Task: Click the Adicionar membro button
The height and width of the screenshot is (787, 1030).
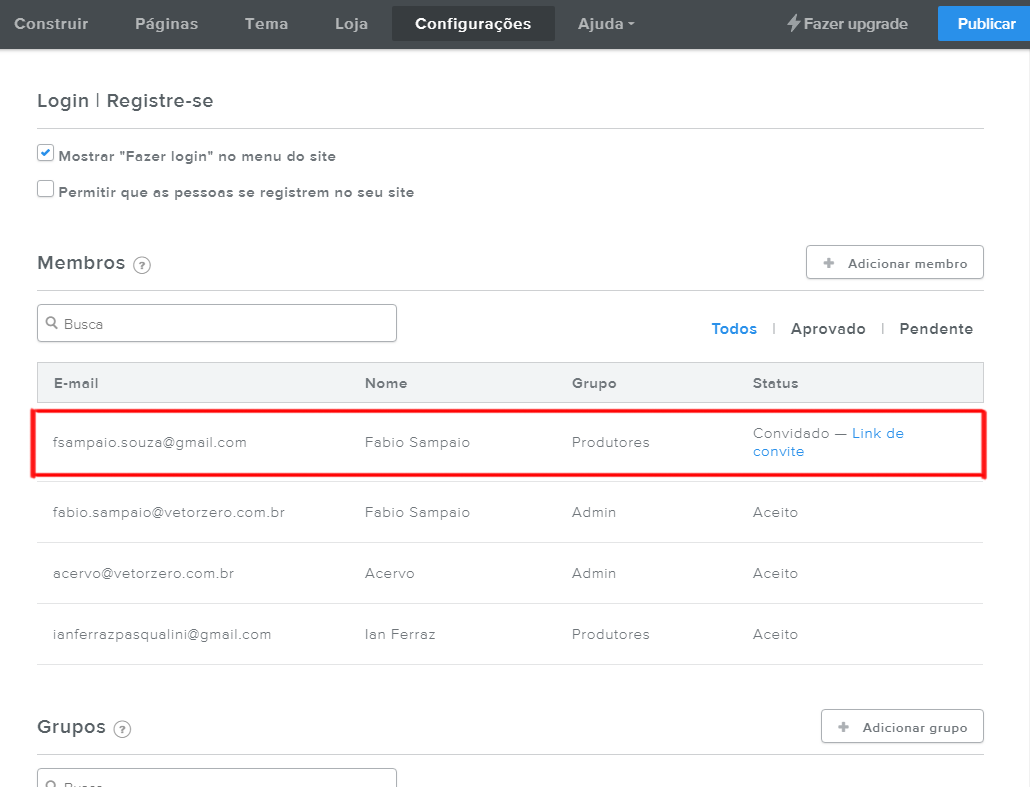Action: point(895,263)
